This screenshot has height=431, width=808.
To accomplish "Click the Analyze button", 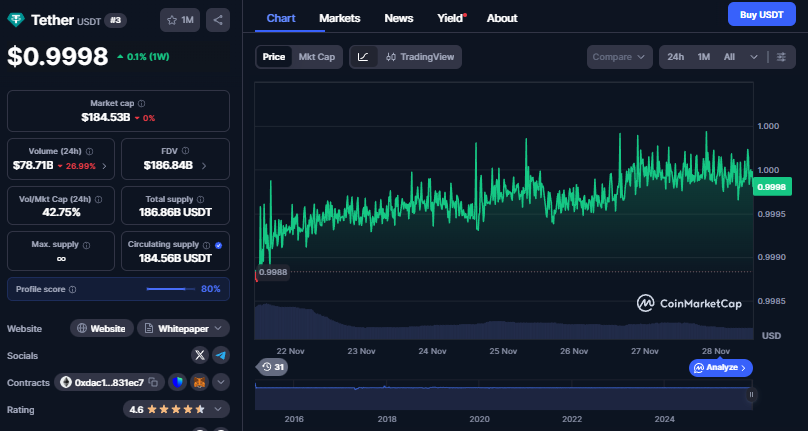I will [x=720, y=368].
